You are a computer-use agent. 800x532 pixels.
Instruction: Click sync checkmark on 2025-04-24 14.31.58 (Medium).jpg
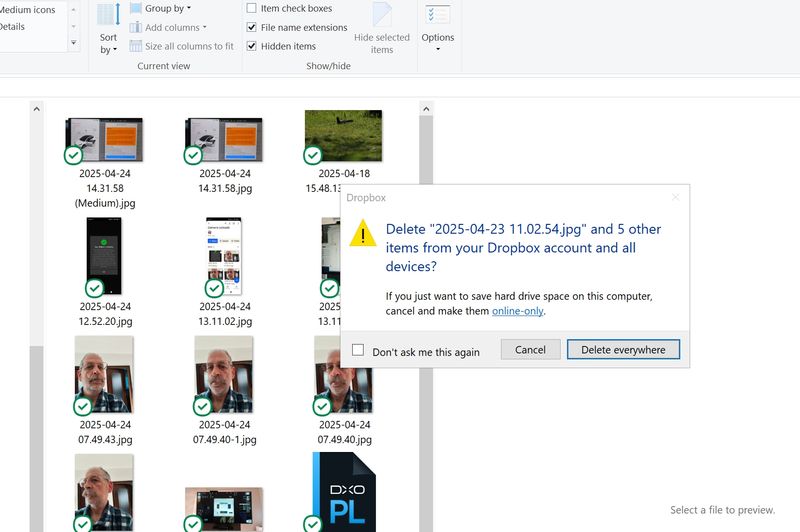(x=73, y=155)
